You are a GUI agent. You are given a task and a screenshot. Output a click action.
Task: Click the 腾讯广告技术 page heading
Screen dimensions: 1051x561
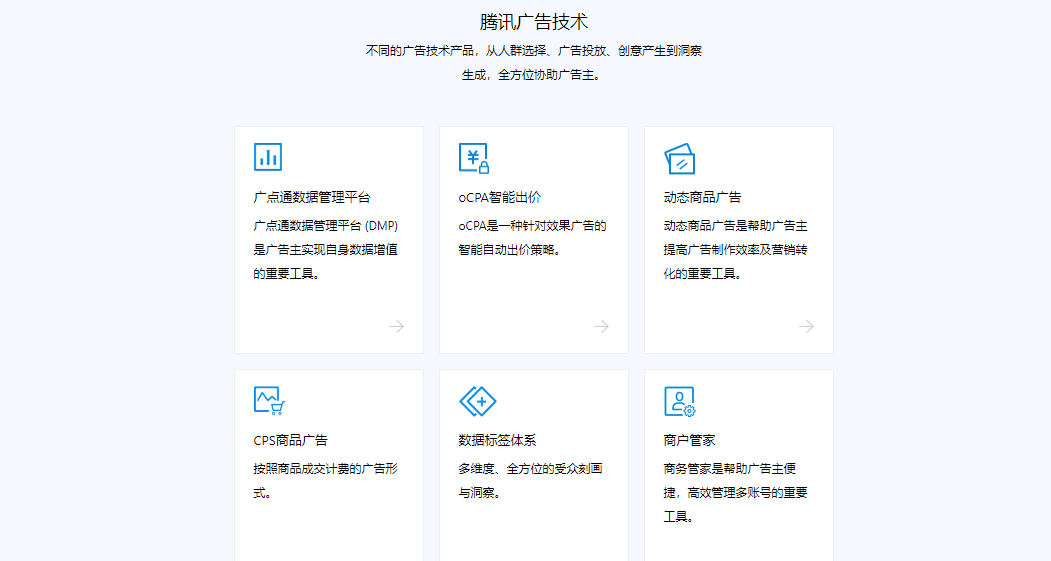[534, 22]
